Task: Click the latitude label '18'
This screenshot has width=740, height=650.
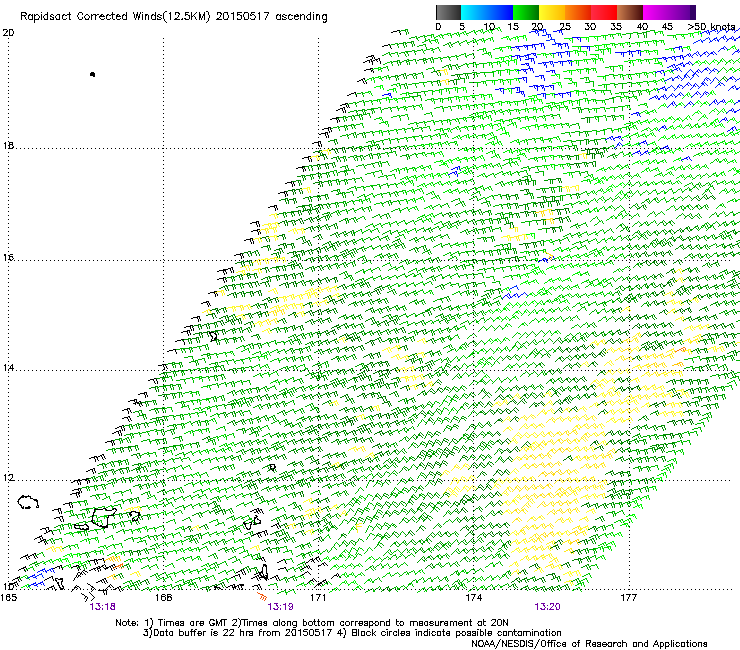Action: (8, 145)
